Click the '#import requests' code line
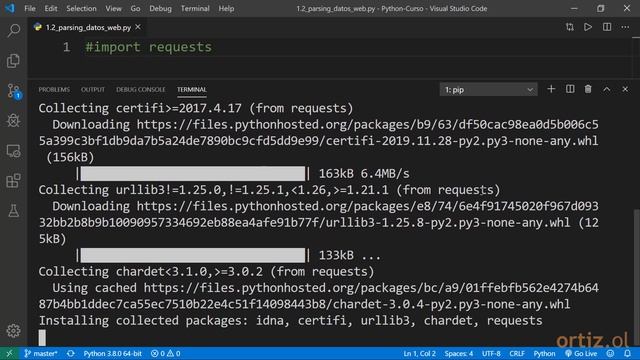640x360 pixels. (149, 47)
